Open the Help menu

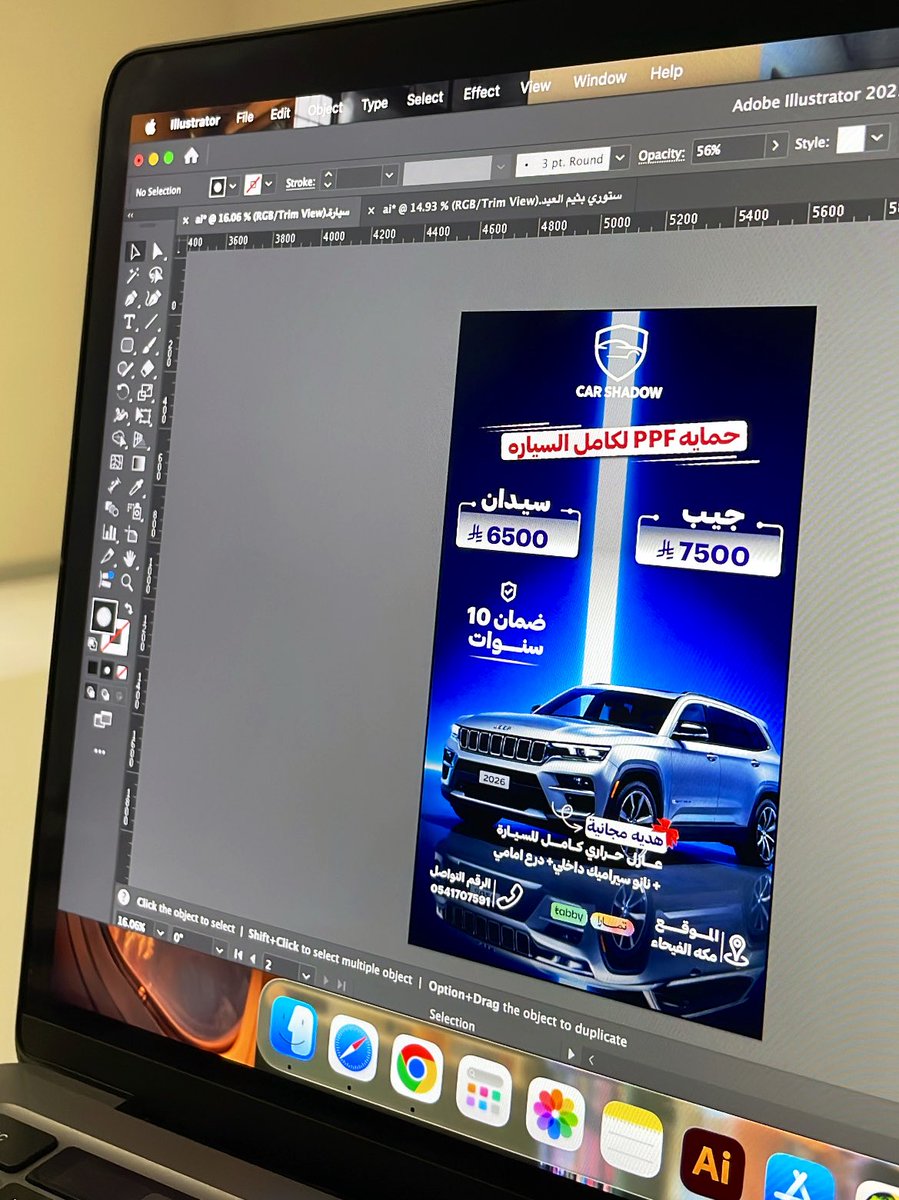[x=666, y=72]
